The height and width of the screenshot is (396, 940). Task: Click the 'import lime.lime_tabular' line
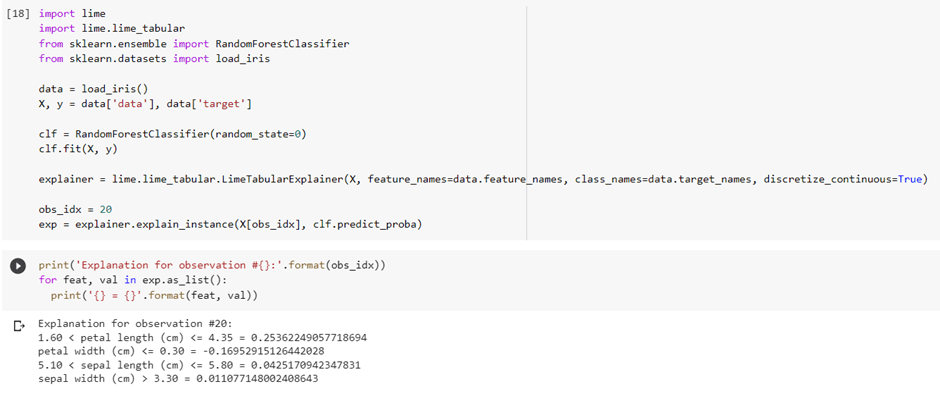(x=97, y=29)
